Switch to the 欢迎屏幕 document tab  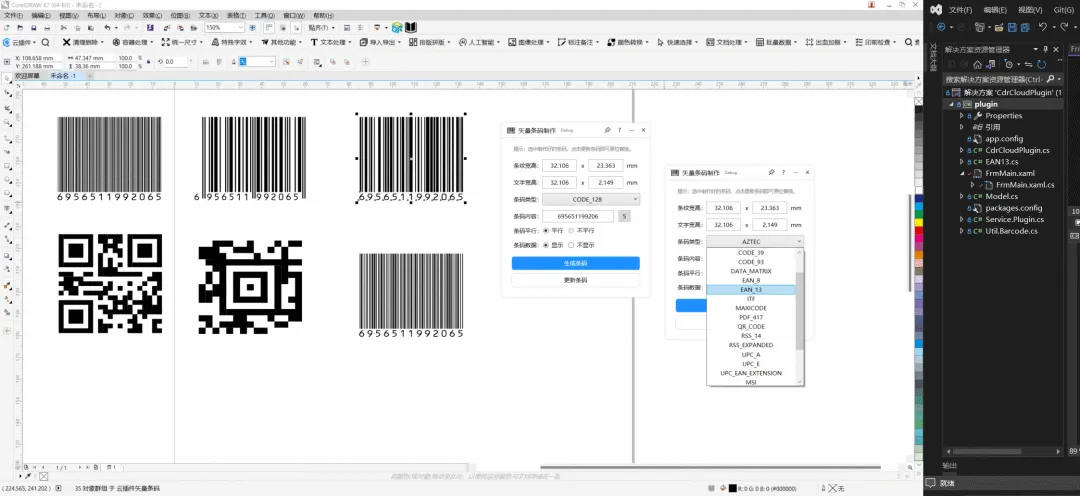point(28,75)
